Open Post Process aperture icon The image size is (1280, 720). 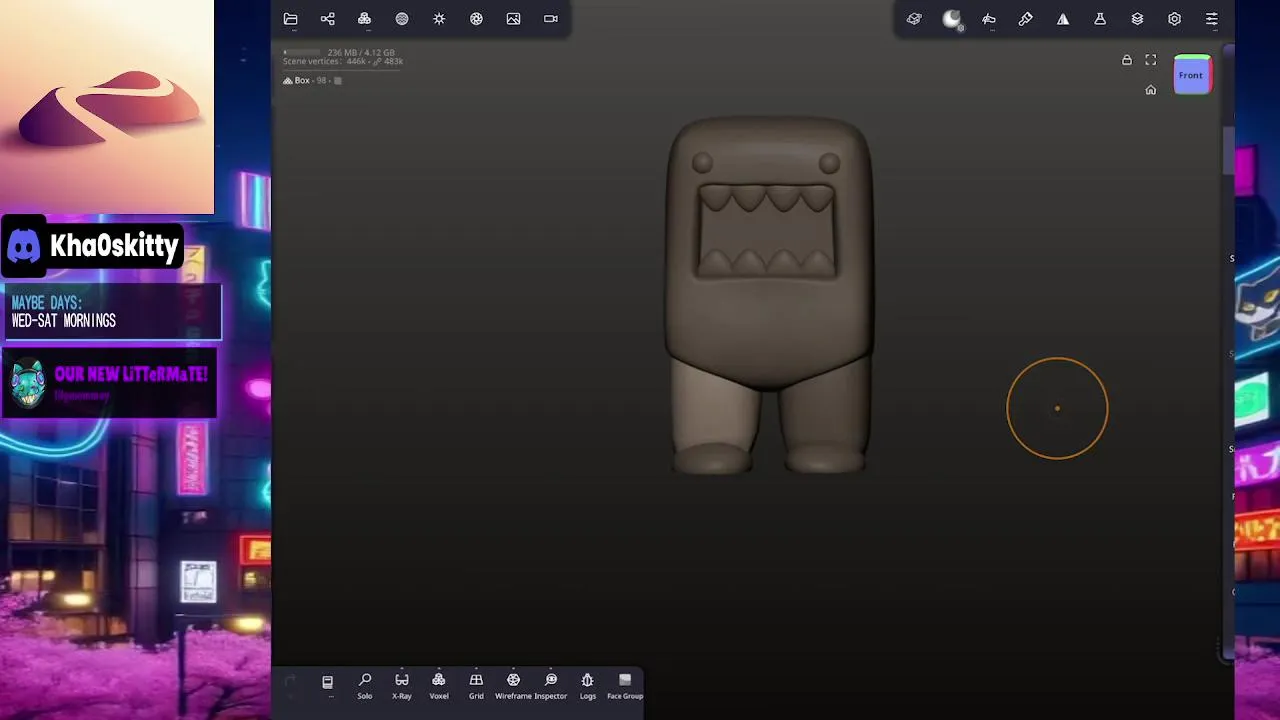476,19
